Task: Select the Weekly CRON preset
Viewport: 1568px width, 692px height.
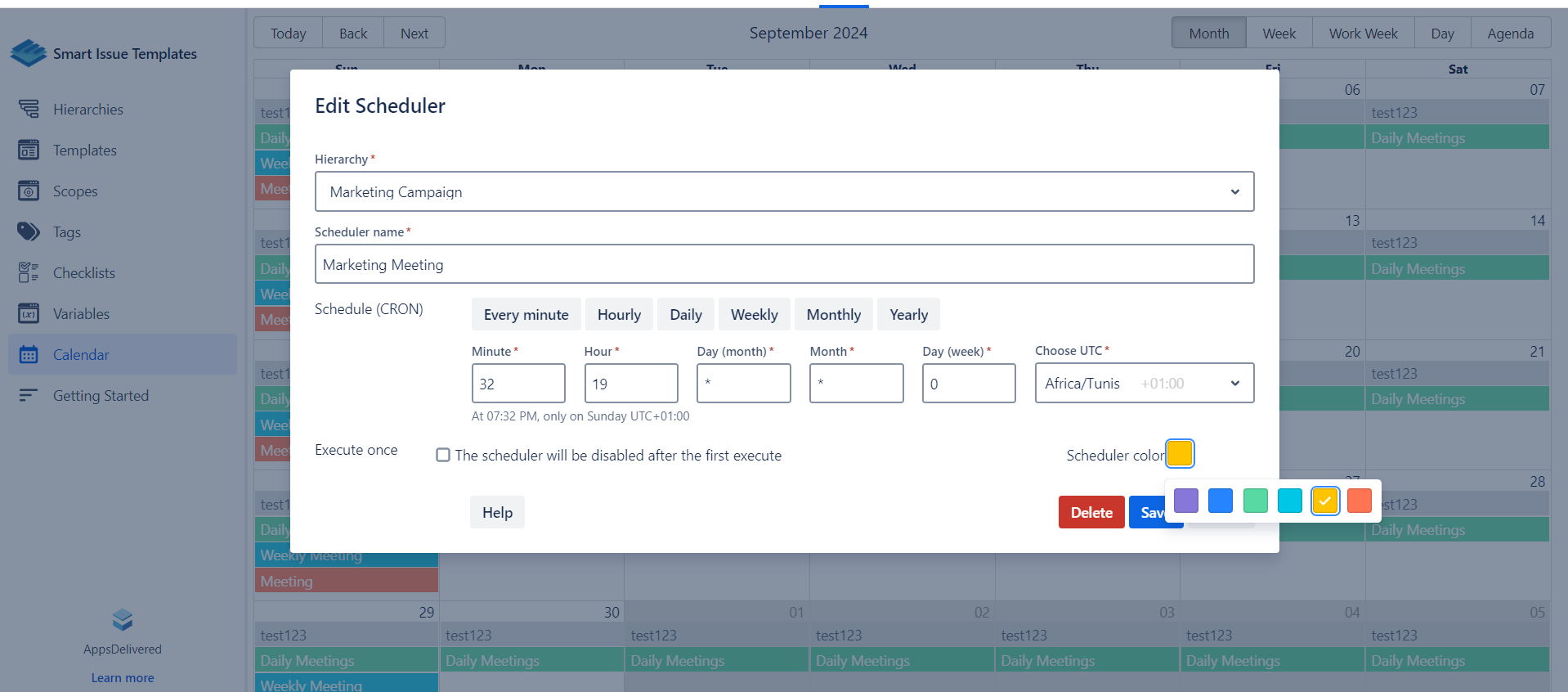Action: pyautogui.click(x=754, y=315)
